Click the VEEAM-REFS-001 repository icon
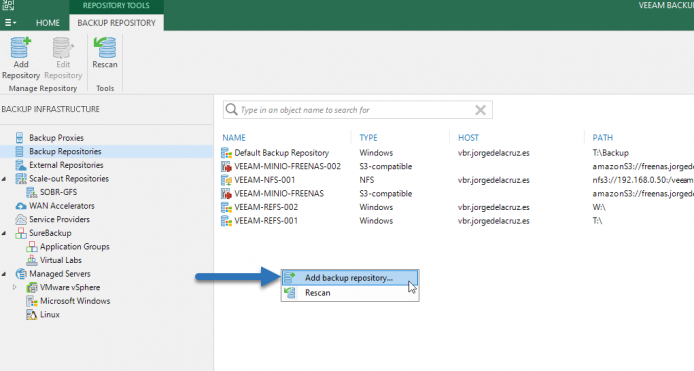 pyautogui.click(x=226, y=221)
